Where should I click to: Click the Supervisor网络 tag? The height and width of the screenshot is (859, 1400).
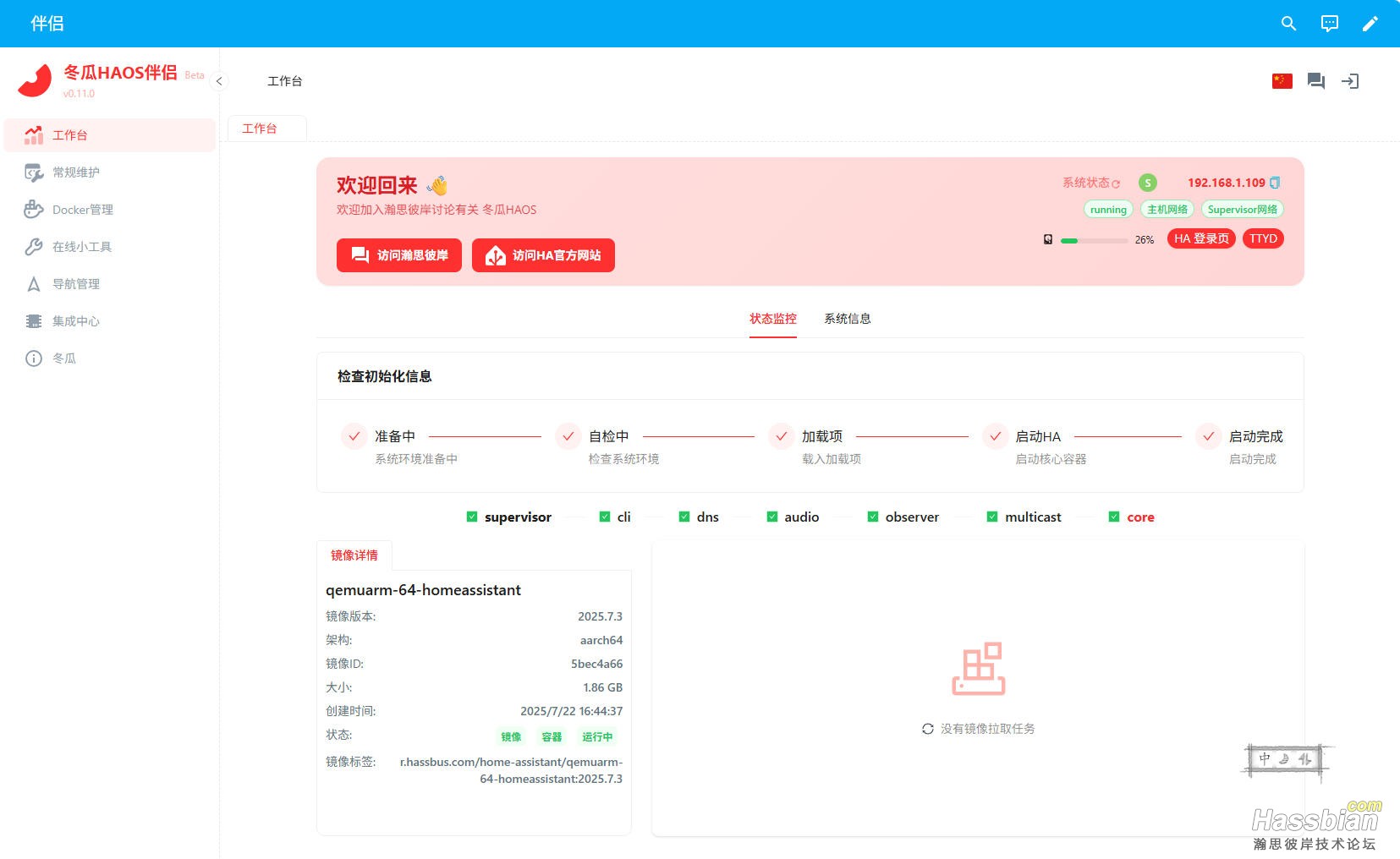(1243, 210)
